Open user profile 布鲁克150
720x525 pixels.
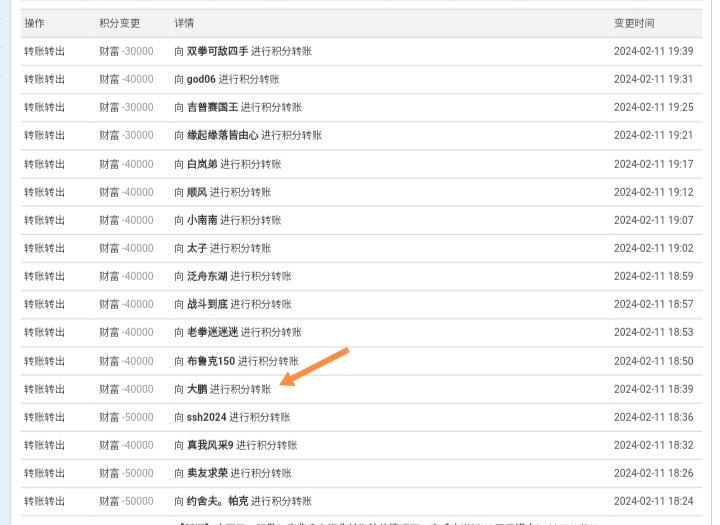tap(211, 361)
